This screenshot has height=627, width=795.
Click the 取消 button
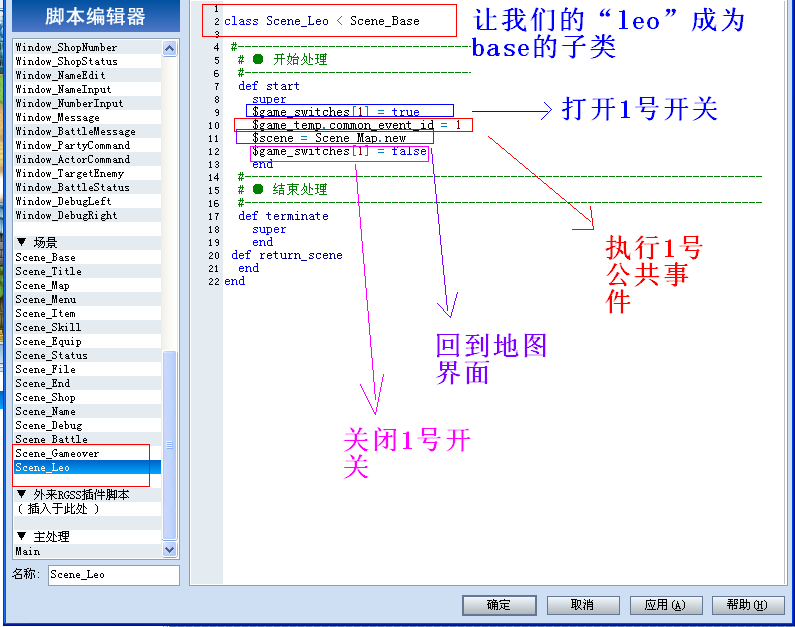click(x=583, y=605)
